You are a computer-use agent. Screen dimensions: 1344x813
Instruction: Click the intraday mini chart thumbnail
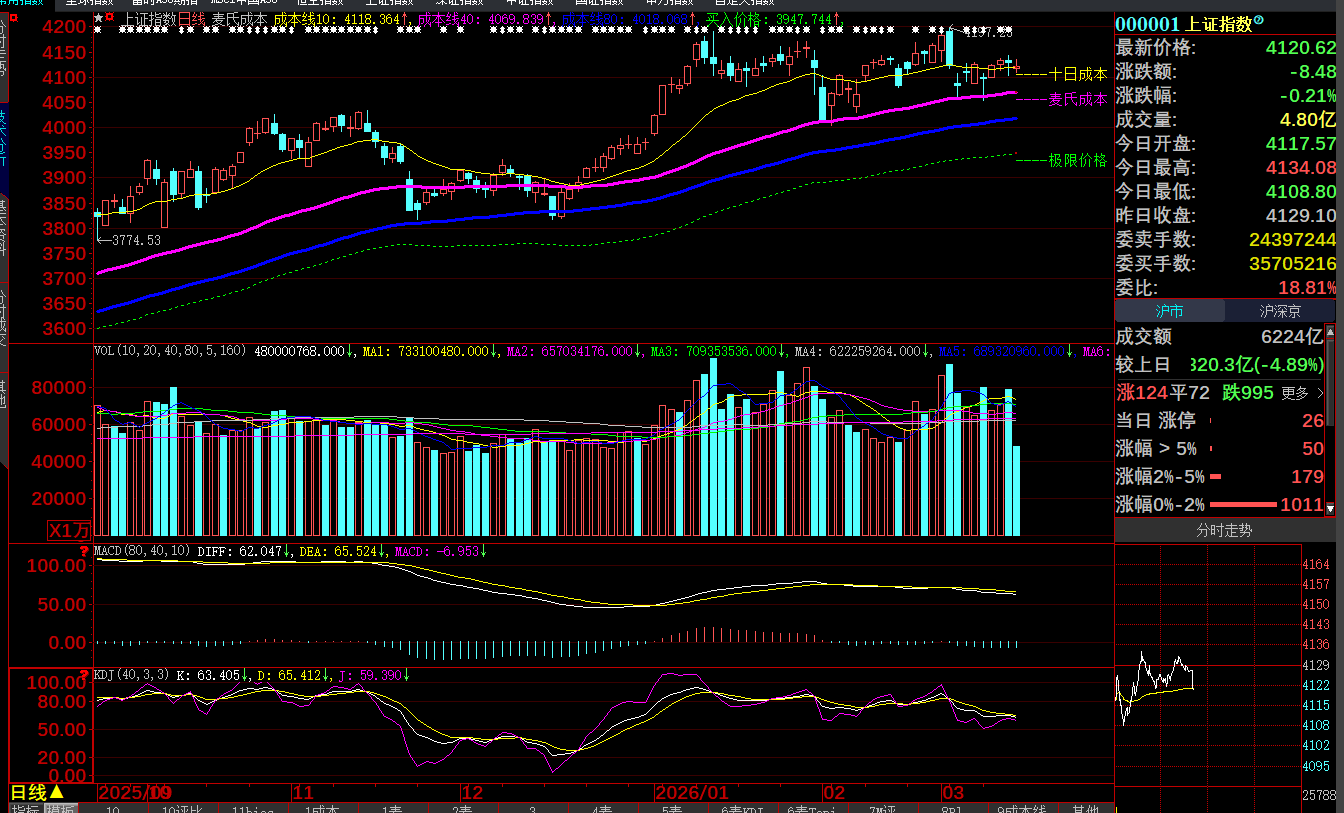(x=1155, y=688)
